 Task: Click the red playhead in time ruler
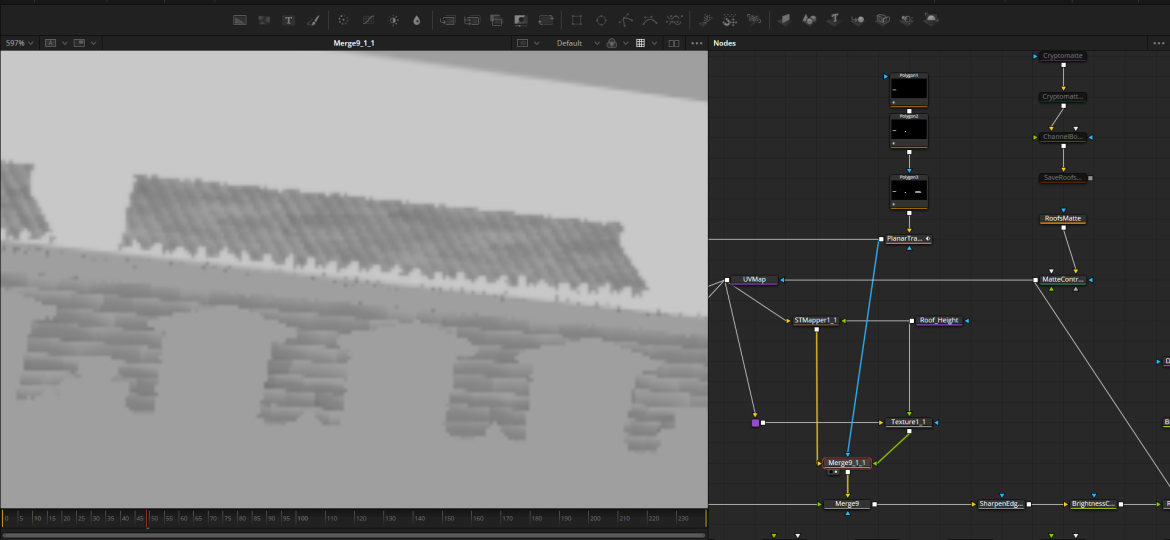pos(148,518)
